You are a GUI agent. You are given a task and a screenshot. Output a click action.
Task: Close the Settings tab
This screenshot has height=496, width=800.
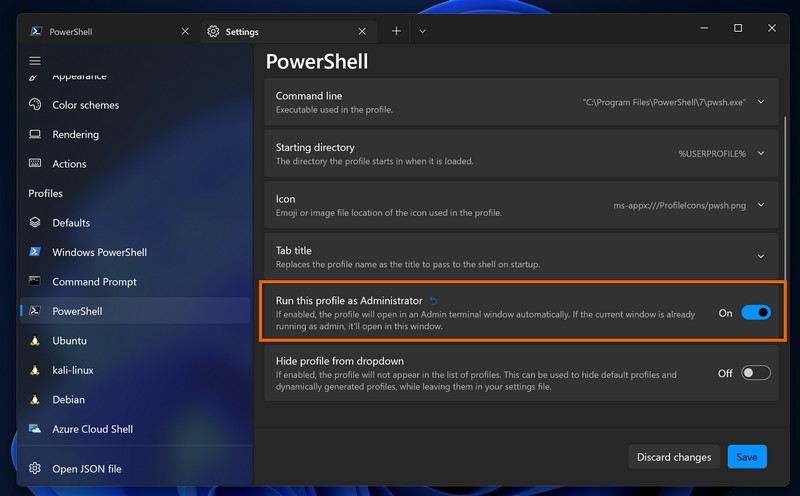coord(362,32)
